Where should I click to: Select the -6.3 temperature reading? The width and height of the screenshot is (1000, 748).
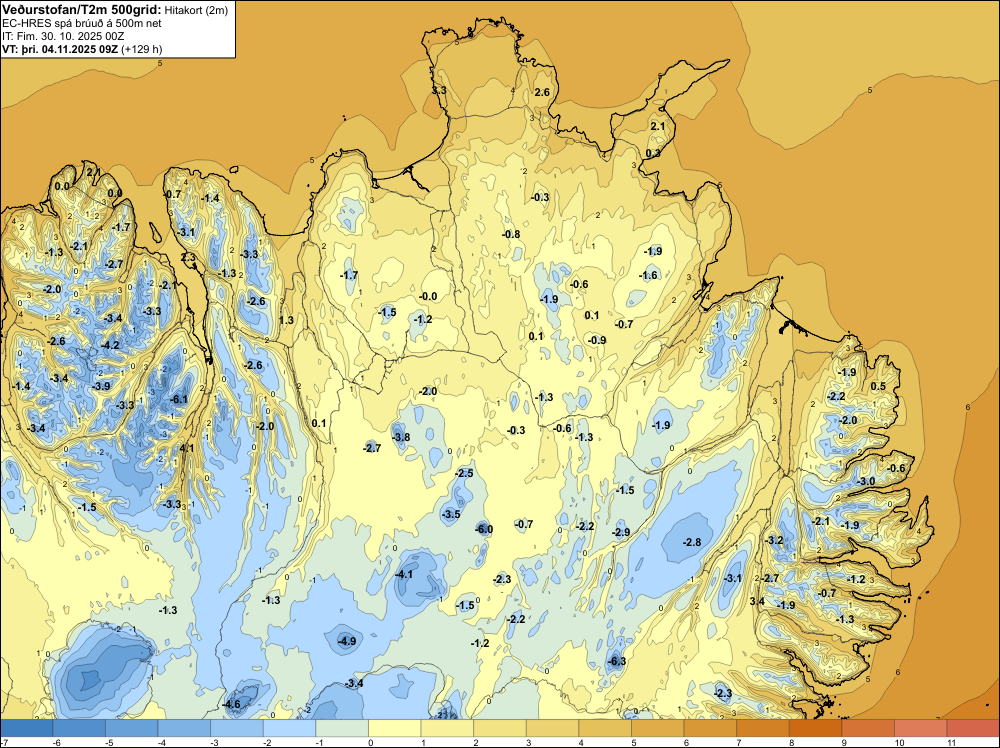(617, 661)
